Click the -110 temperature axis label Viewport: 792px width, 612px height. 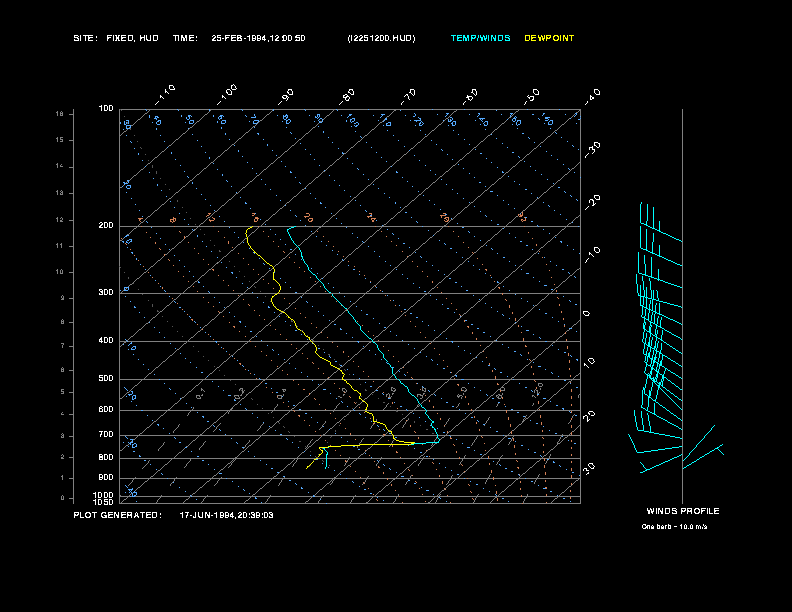click(x=166, y=93)
